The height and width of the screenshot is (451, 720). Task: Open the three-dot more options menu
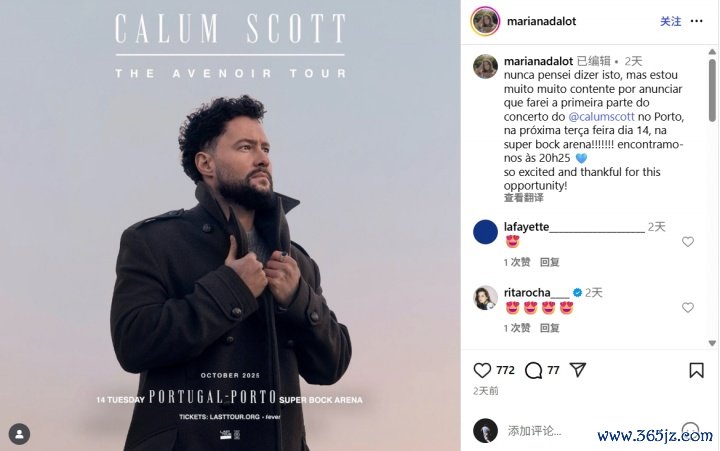[x=697, y=21]
